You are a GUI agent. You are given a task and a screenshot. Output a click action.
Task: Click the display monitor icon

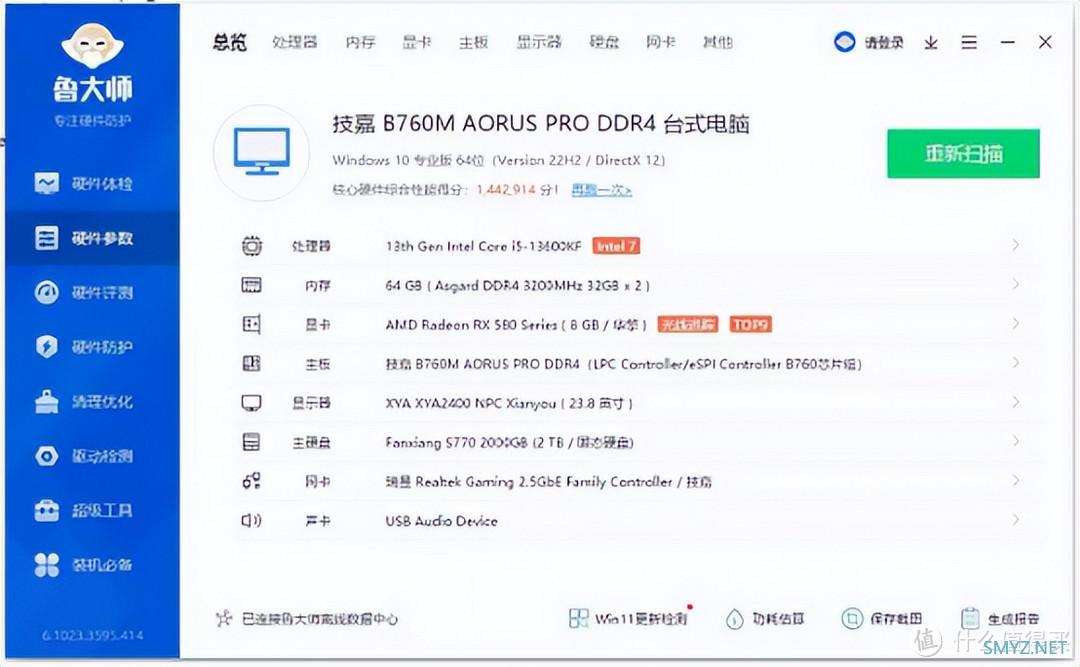click(251, 402)
